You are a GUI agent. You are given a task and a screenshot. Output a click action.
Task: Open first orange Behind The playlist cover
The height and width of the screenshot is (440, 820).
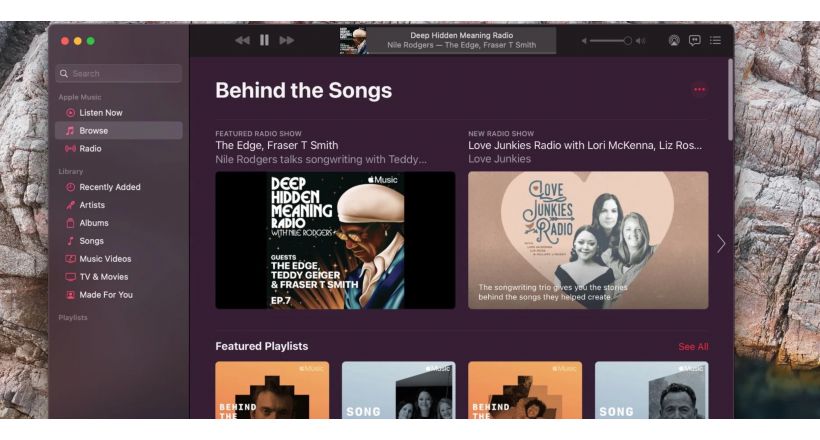(x=272, y=390)
